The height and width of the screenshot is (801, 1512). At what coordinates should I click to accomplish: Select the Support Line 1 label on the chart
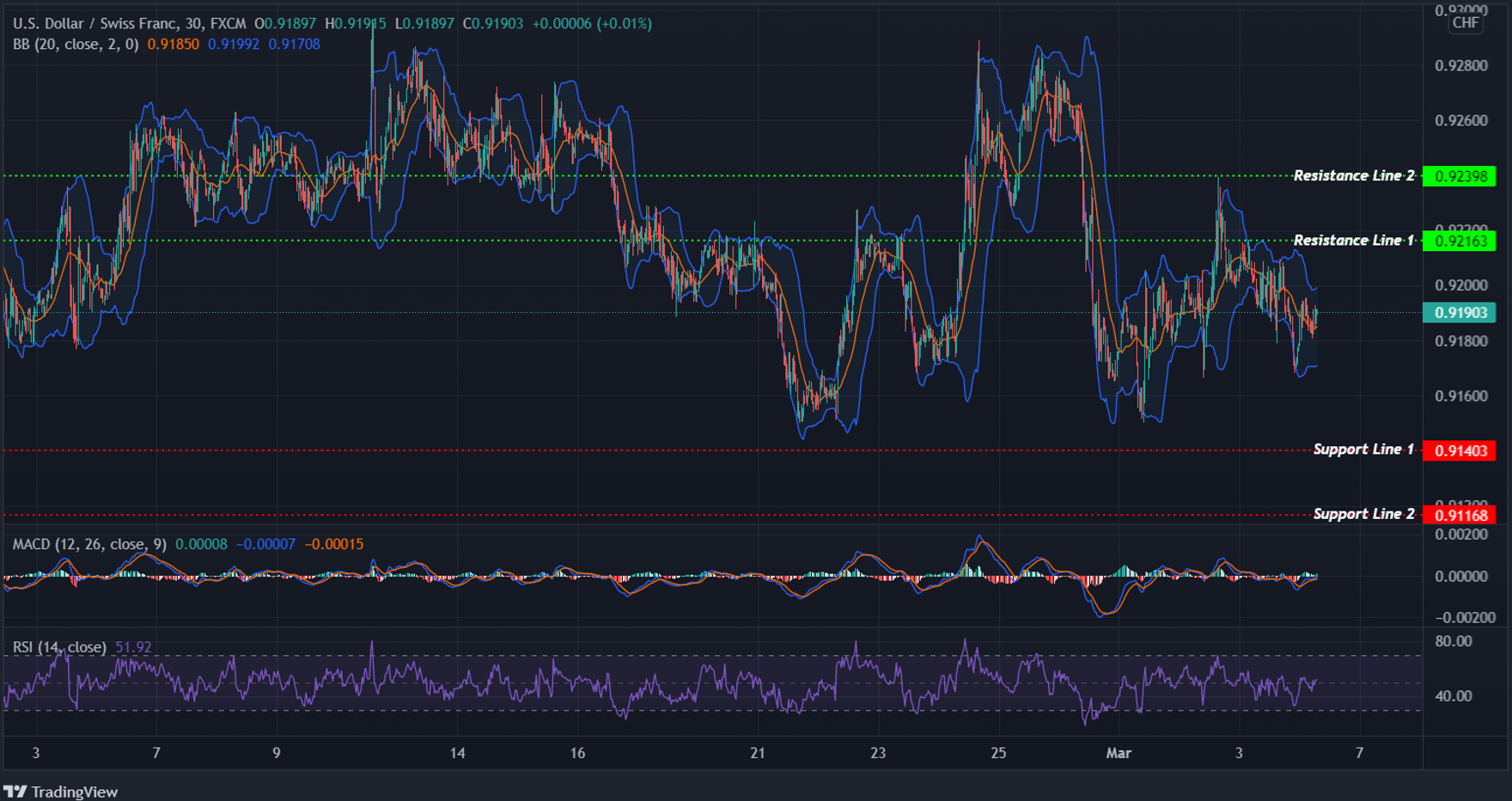tap(1363, 449)
